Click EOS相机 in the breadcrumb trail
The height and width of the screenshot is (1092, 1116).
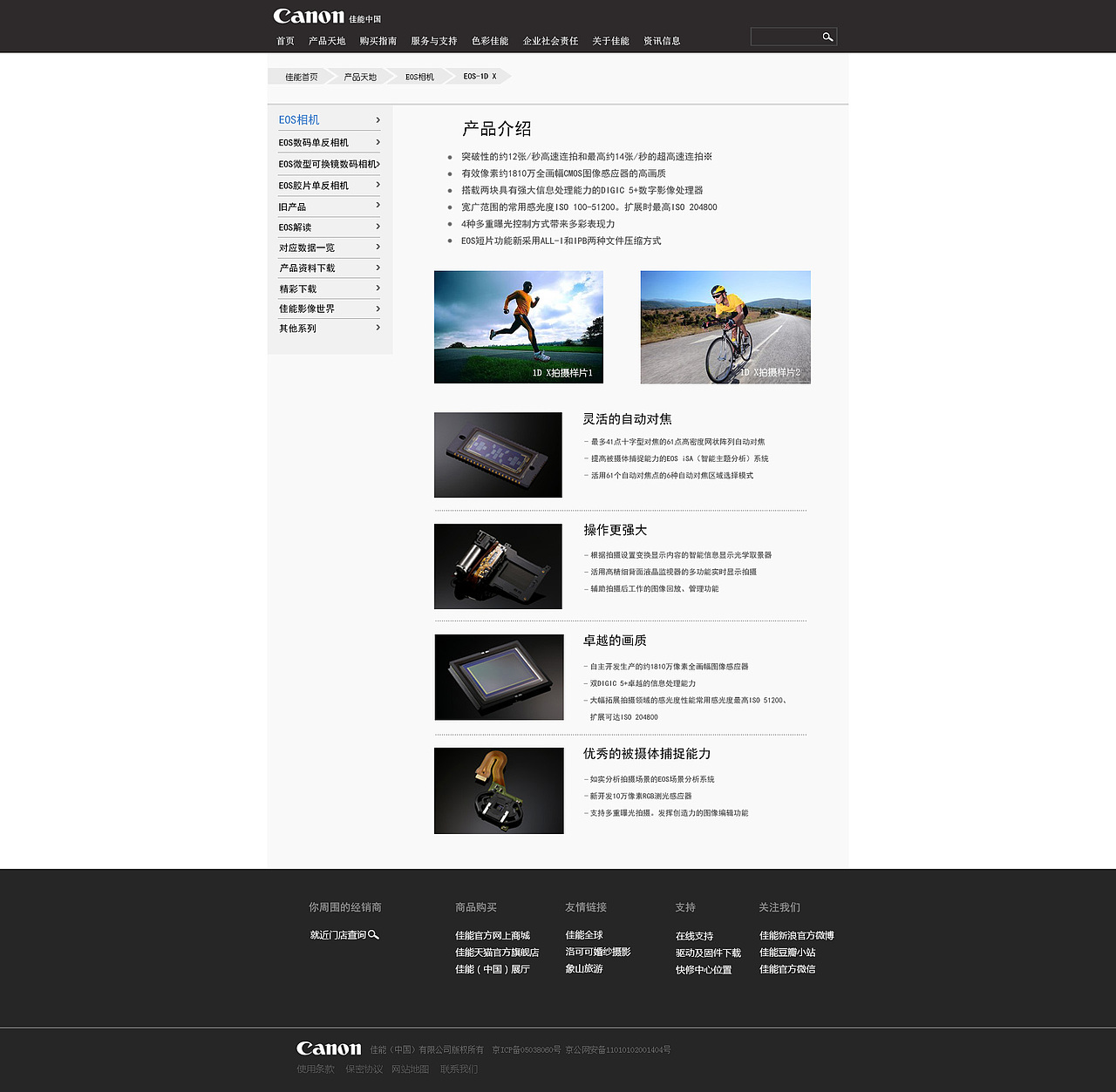coord(419,77)
